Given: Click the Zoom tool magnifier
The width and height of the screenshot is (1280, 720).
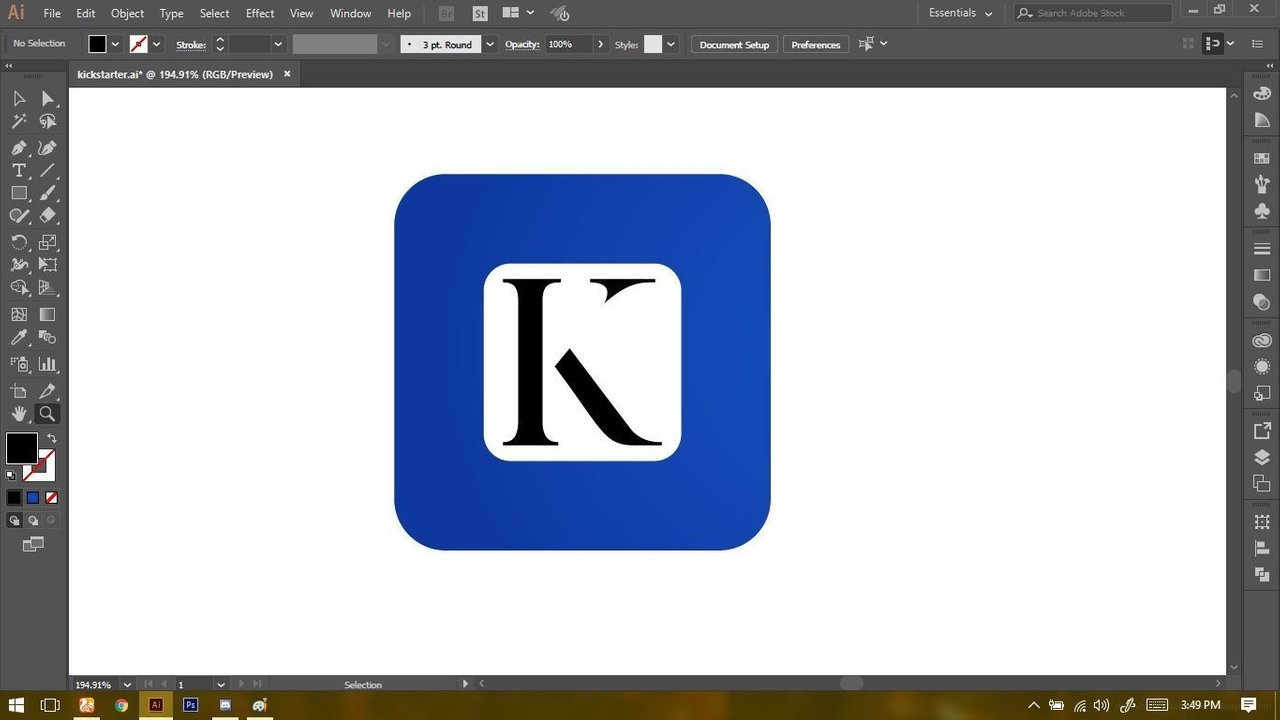Looking at the screenshot, I should coord(47,414).
